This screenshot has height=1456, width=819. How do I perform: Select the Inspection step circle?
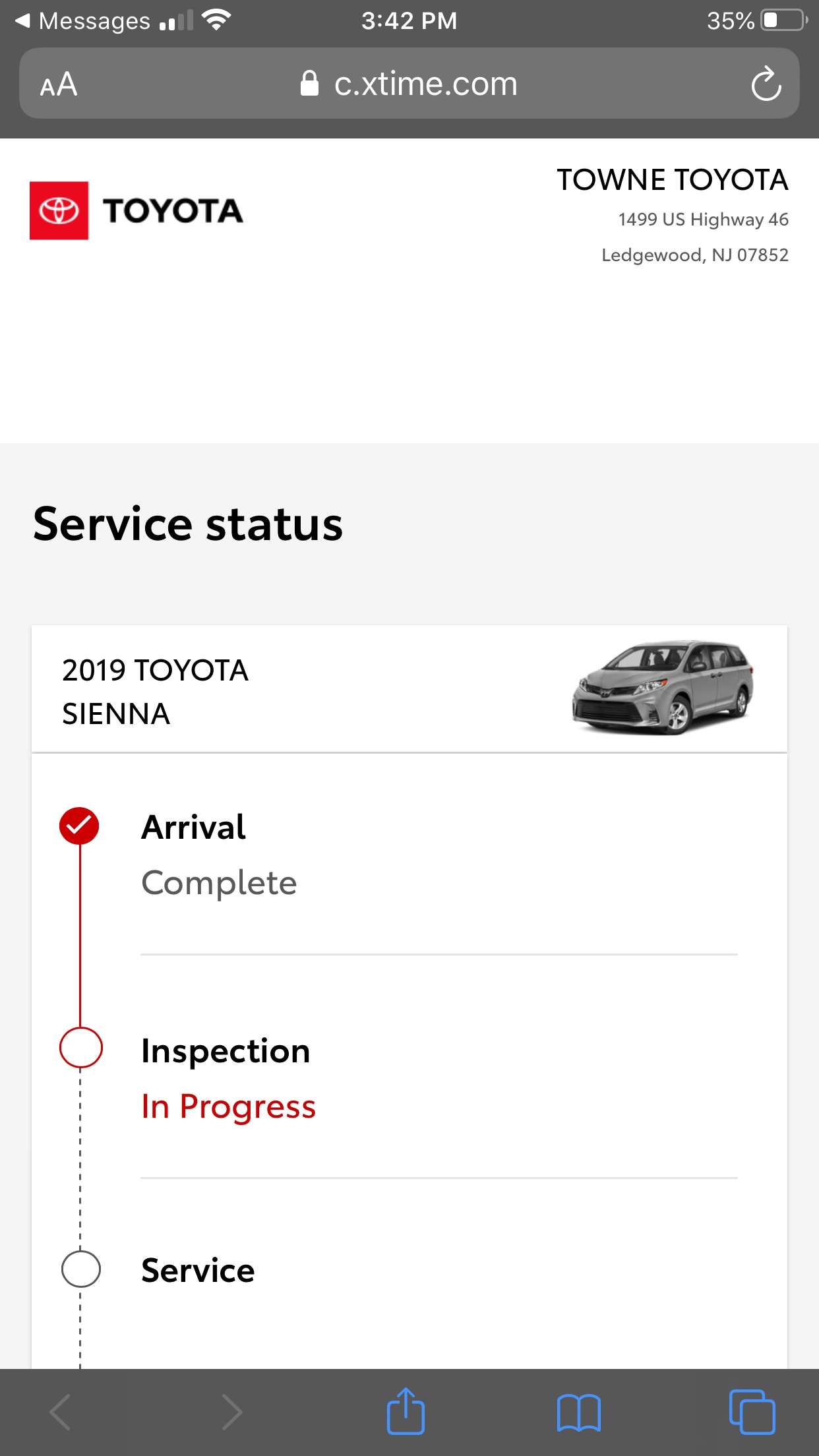click(81, 1047)
